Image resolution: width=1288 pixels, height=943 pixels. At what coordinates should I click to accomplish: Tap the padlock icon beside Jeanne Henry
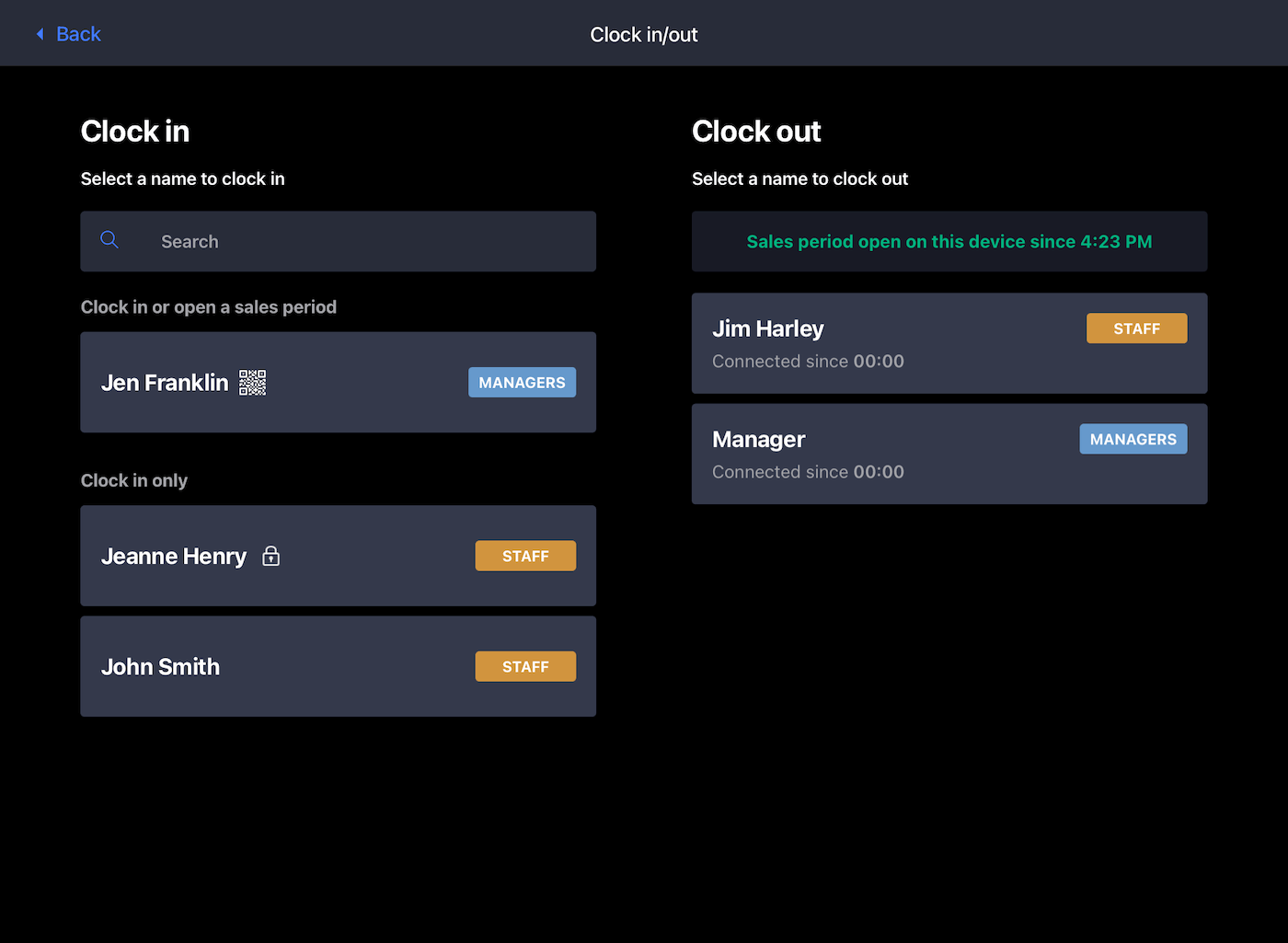(x=270, y=557)
